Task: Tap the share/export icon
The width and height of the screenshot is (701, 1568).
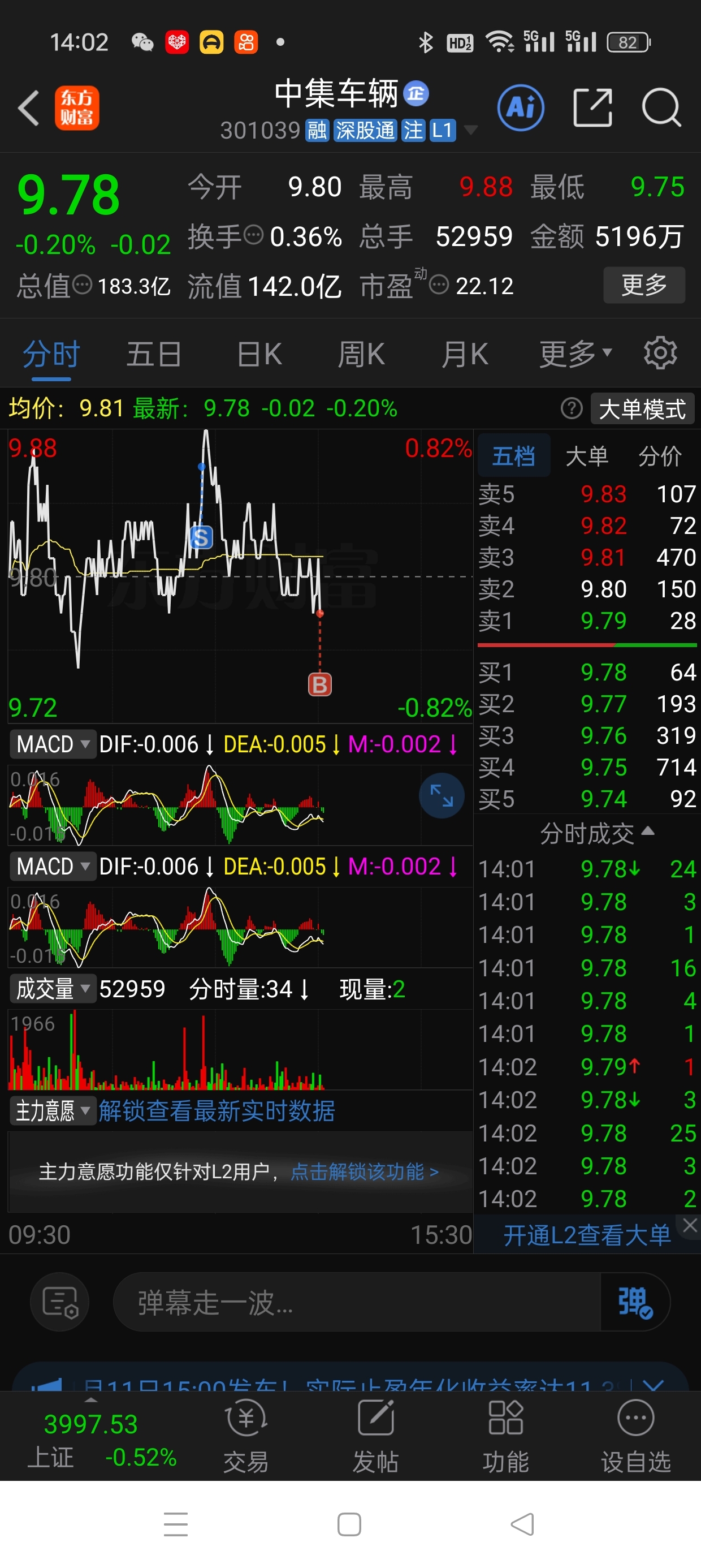Action: [592, 107]
